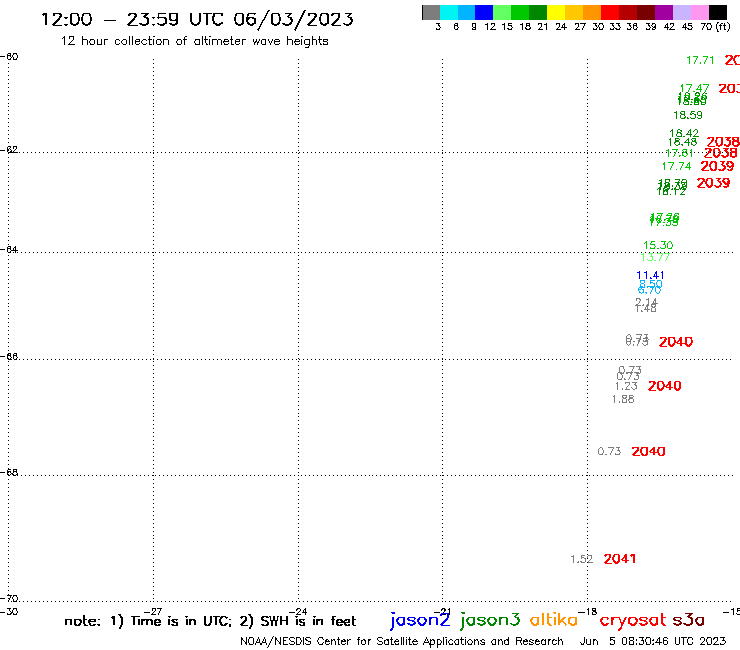The height and width of the screenshot is (650, 740).
Task: Click the "70 (ft)" legend label
Action: coord(715,26)
